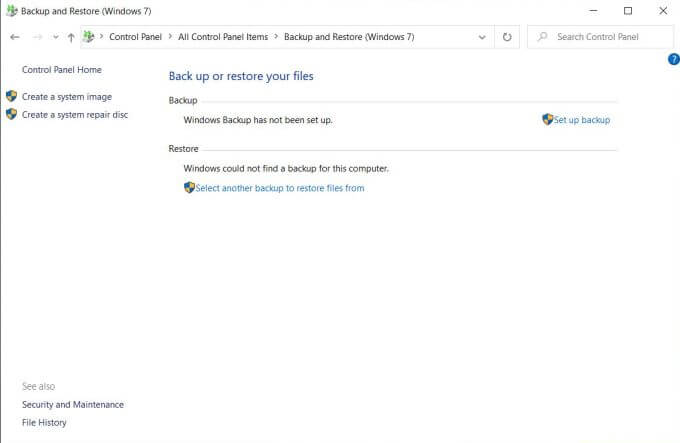Select another backup to restore files from
The height and width of the screenshot is (443, 680).
pos(280,188)
